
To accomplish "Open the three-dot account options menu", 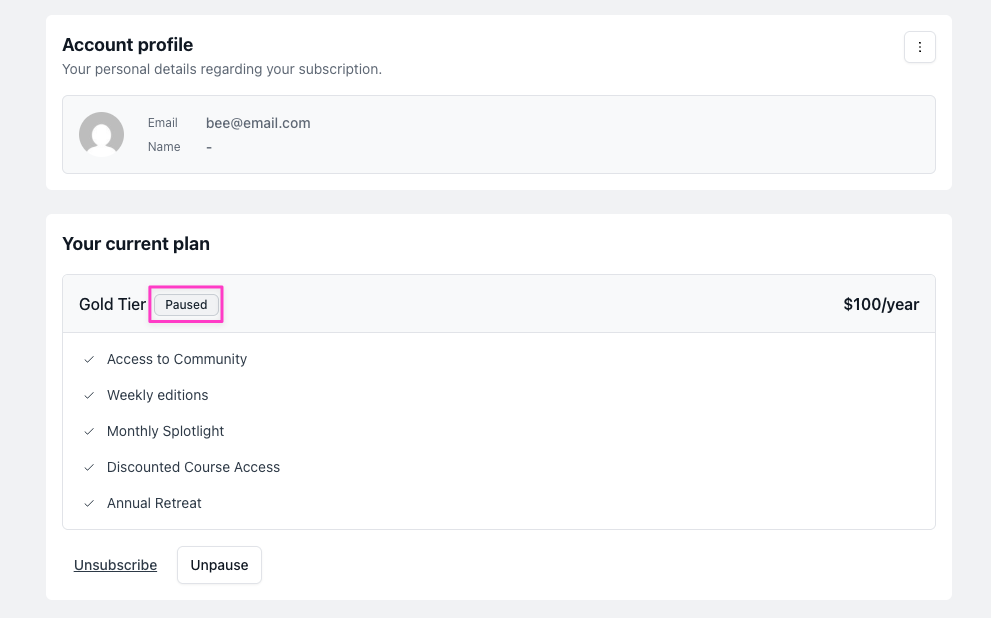I will coord(919,48).
